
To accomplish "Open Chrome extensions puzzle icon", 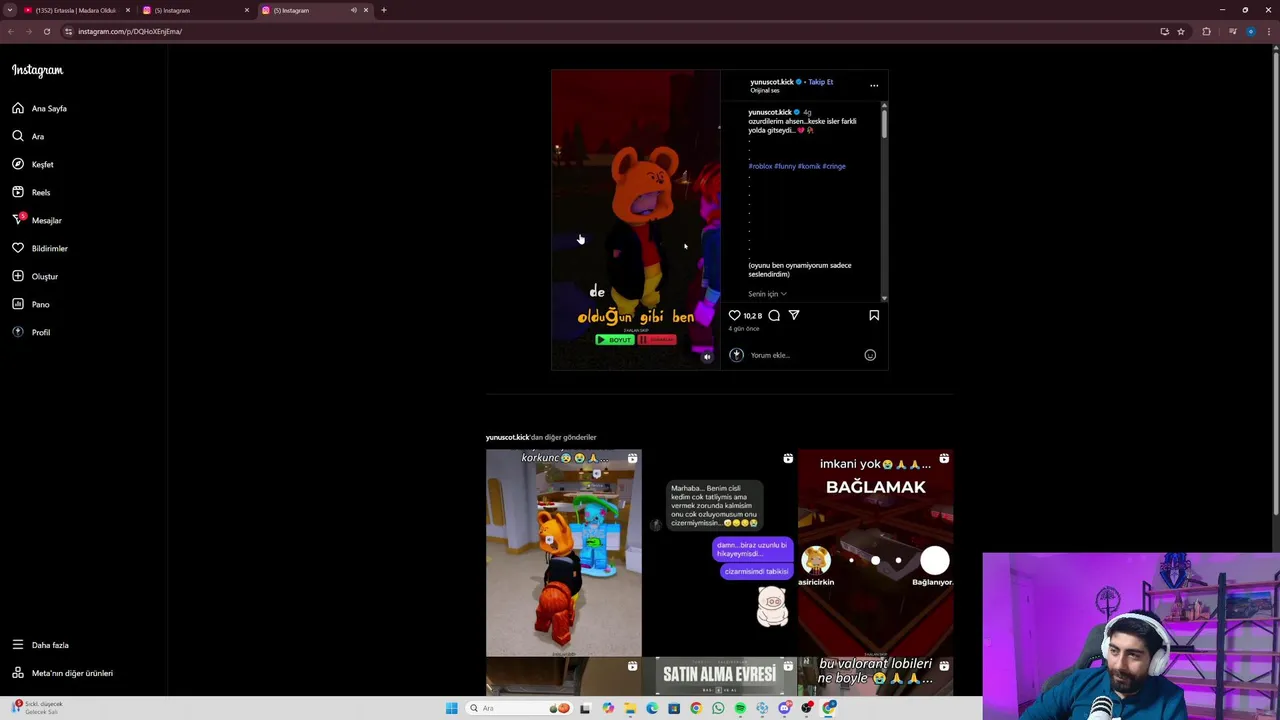I will (x=1206, y=31).
